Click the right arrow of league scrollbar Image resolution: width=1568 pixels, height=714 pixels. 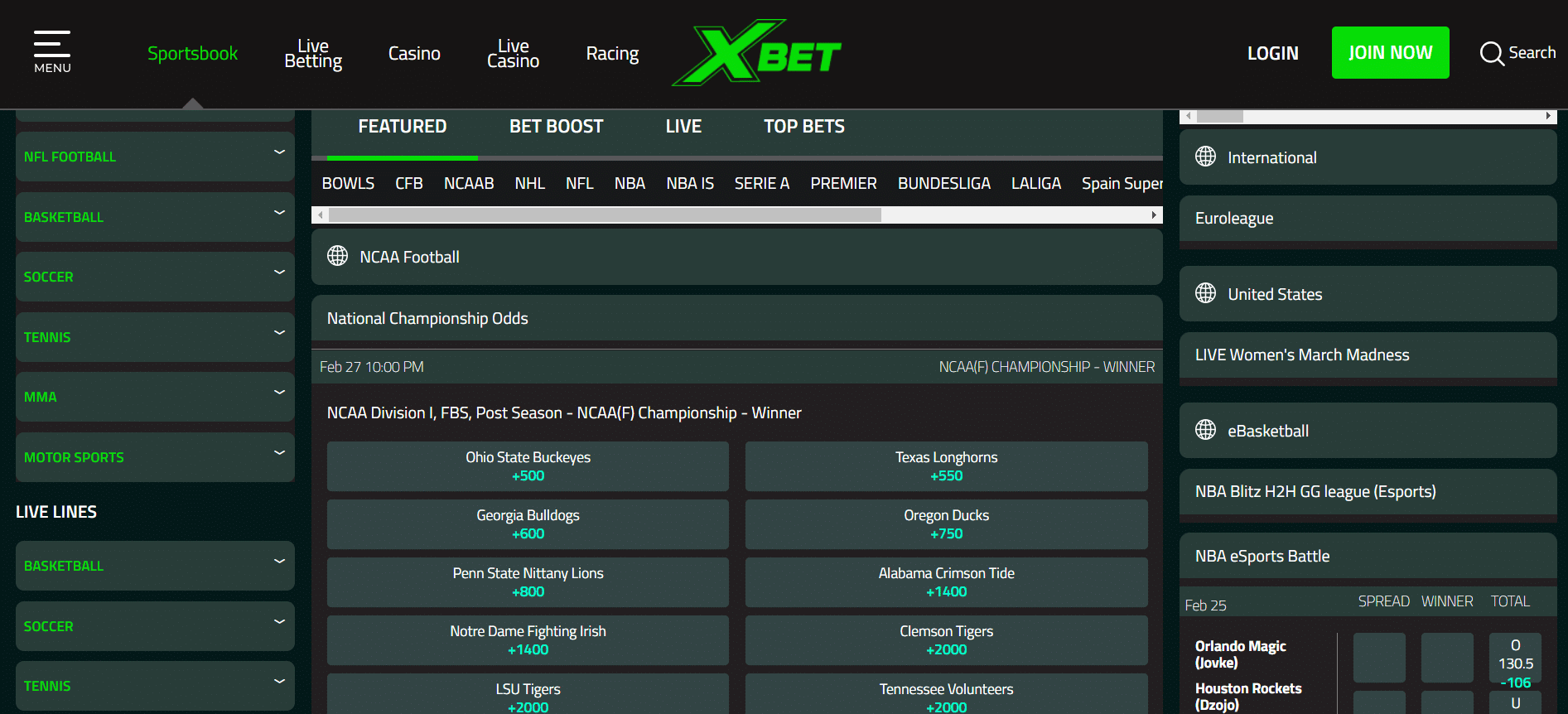[1154, 215]
